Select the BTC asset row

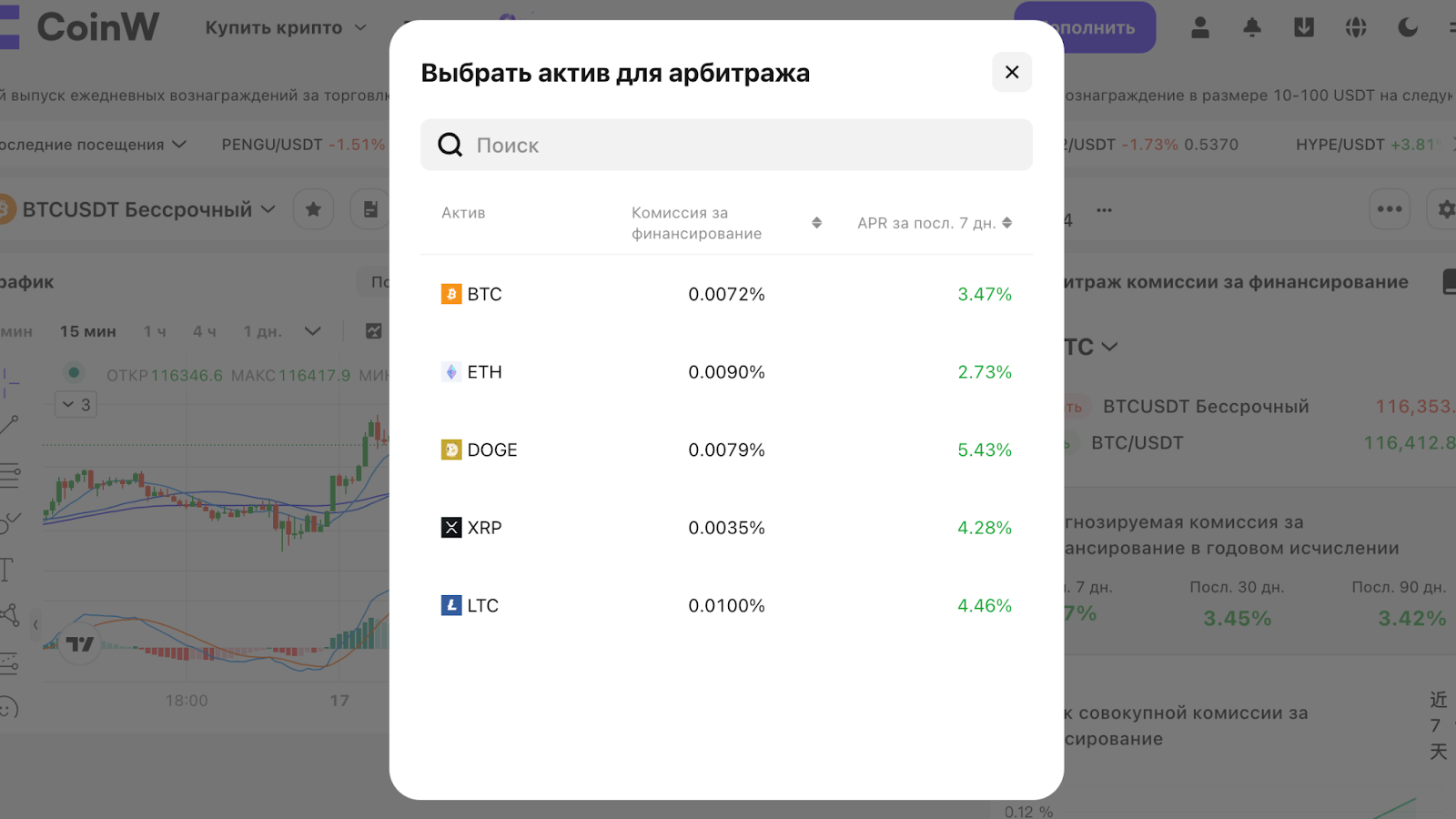(x=726, y=294)
